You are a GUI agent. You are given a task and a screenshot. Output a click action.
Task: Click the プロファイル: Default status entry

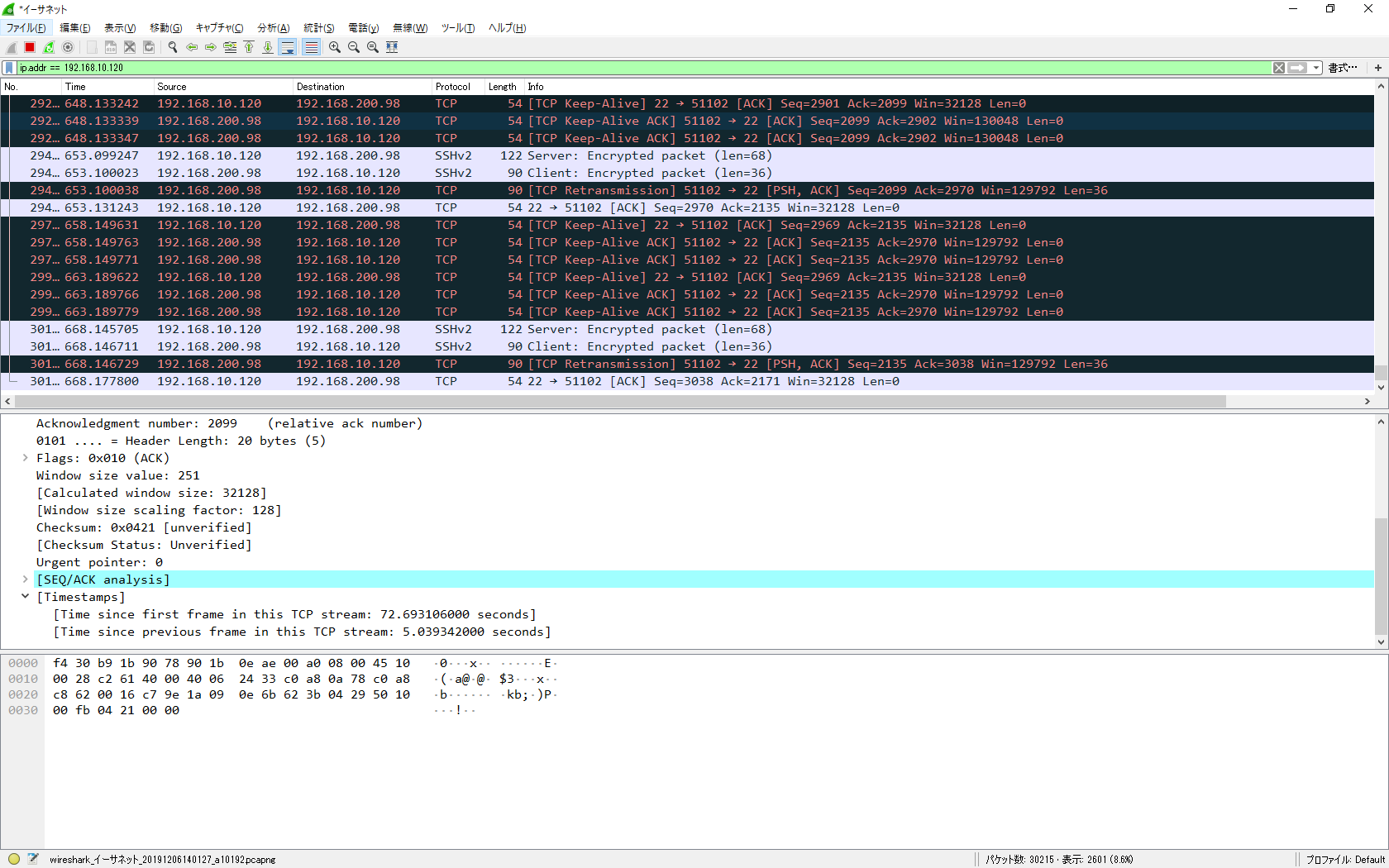pos(1345,860)
